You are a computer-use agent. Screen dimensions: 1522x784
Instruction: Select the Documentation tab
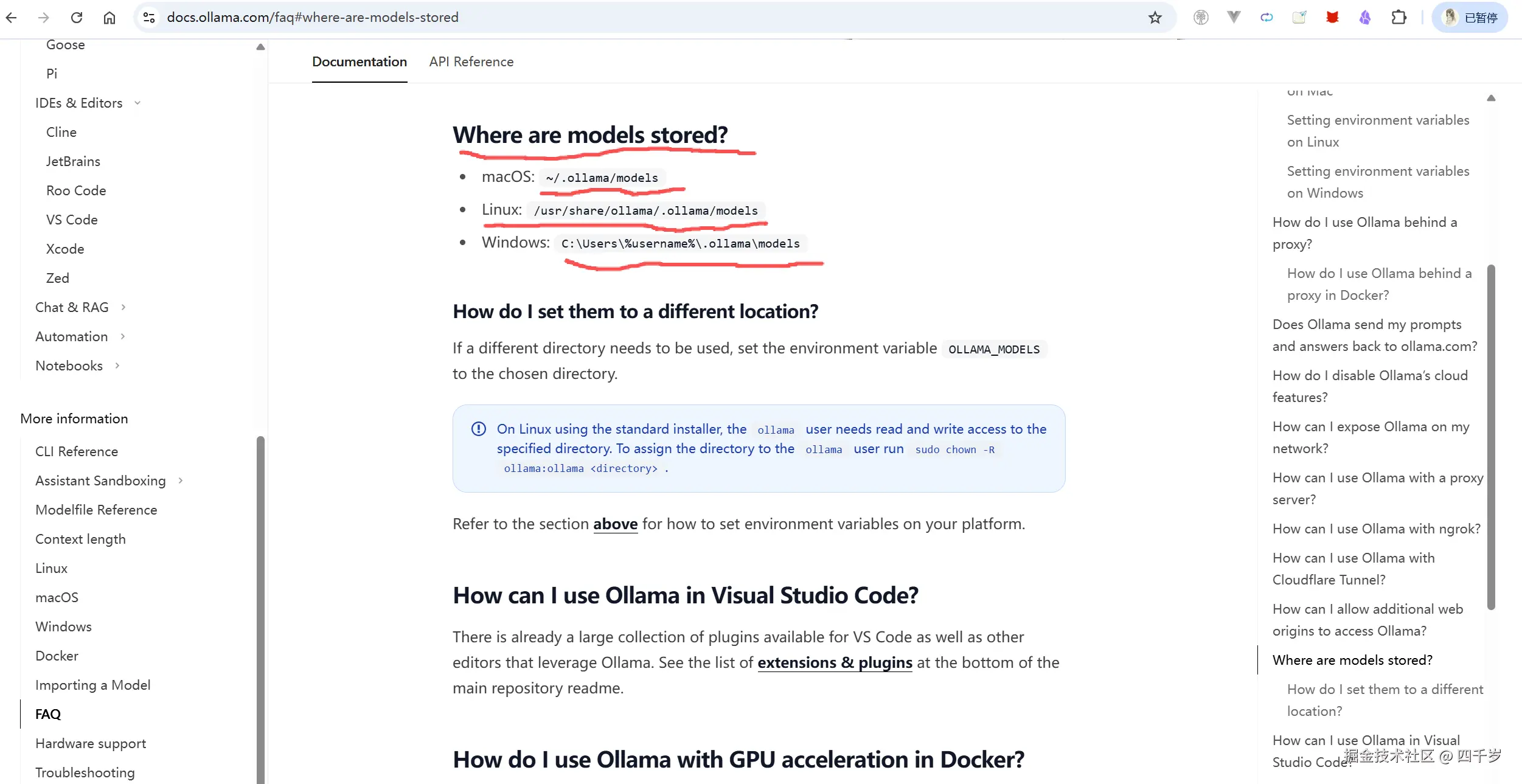(x=359, y=62)
